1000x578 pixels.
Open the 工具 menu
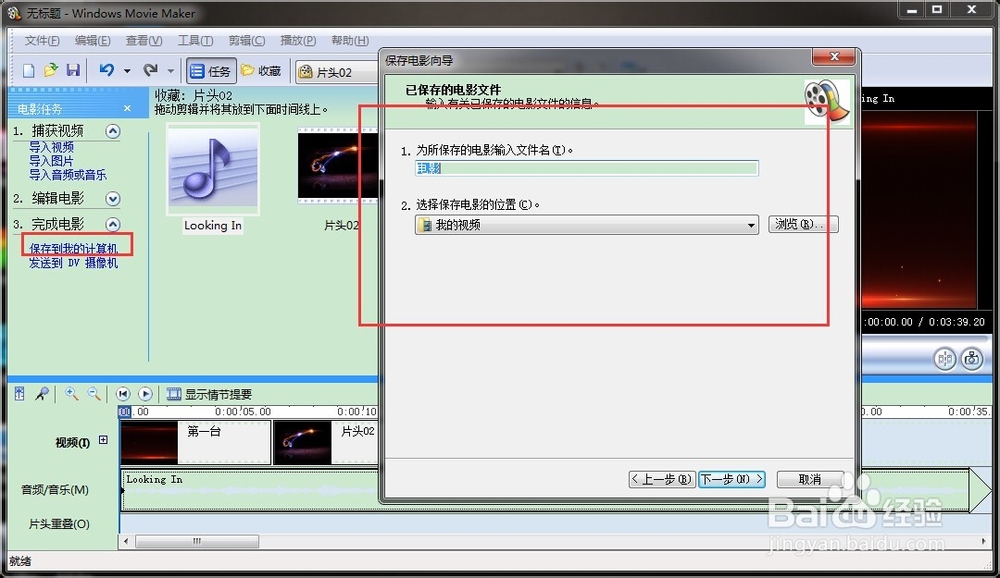click(x=195, y=41)
